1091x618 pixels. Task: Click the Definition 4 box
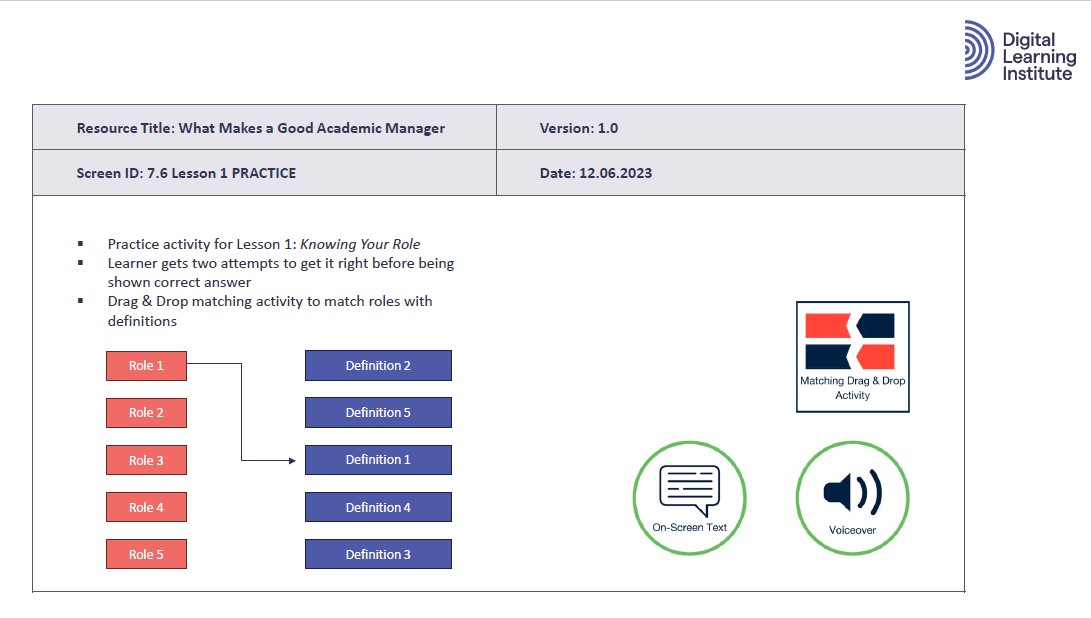pos(378,507)
